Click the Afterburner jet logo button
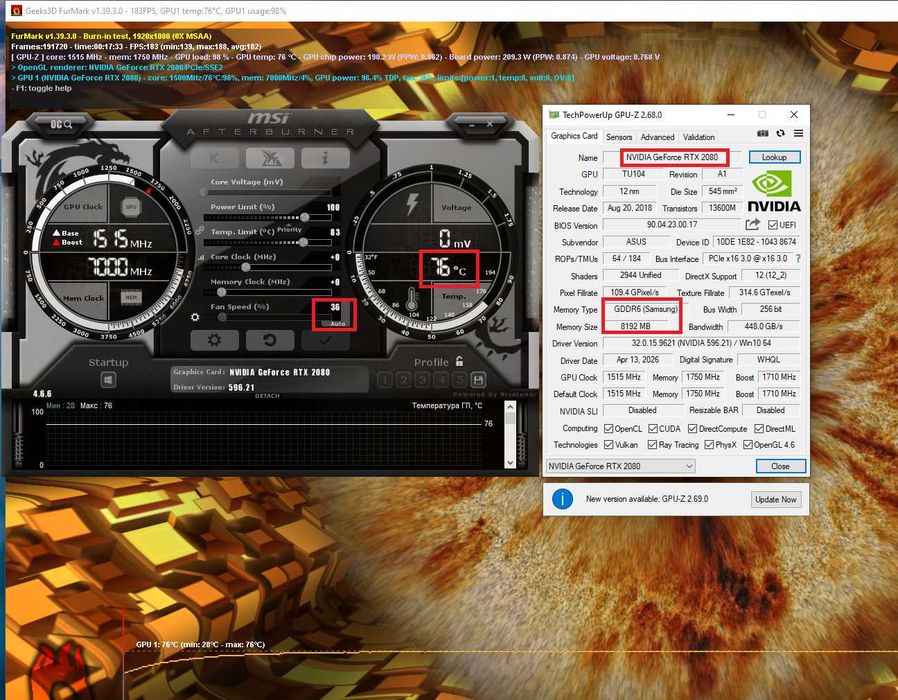The height and width of the screenshot is (700, 898). coord(270,158)
